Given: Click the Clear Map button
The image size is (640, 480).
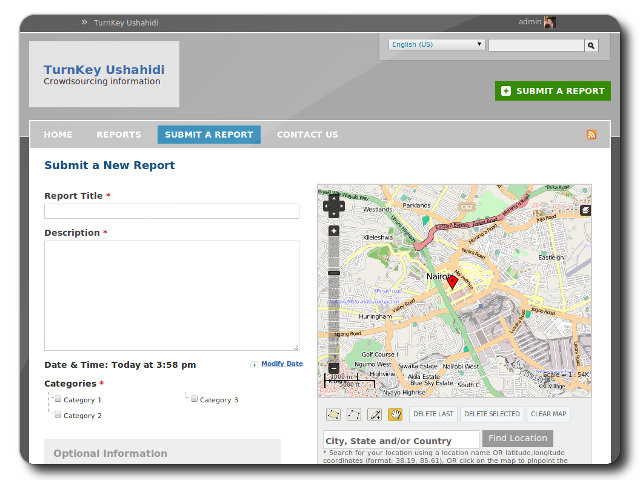Looking at the screenshot, I should [548, 414].
